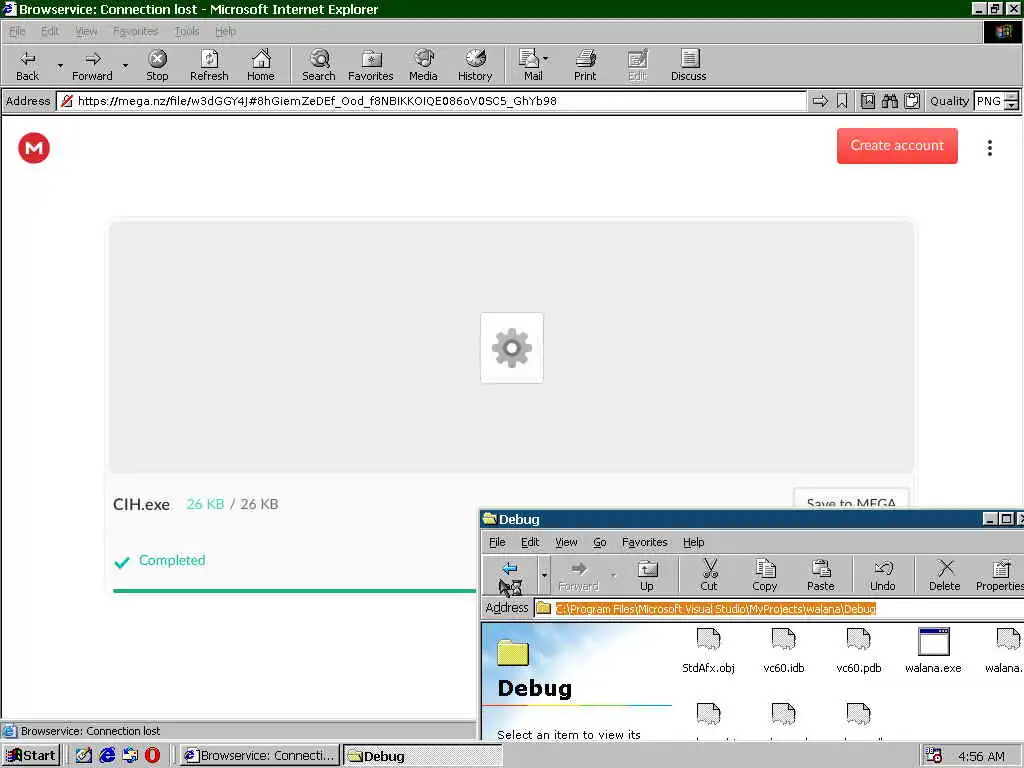
Task: Open the Favorites toolbar button in Internet Explorer
Action: pyautogui.click(x=371, y=65)
